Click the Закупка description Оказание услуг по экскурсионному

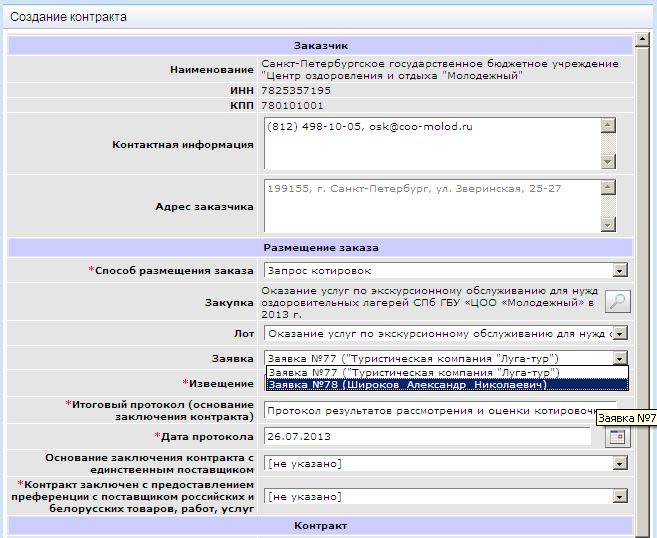click(429, 303)
